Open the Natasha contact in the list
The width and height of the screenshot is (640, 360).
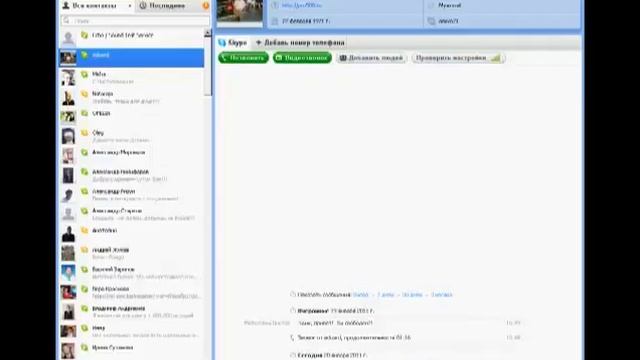131,97
